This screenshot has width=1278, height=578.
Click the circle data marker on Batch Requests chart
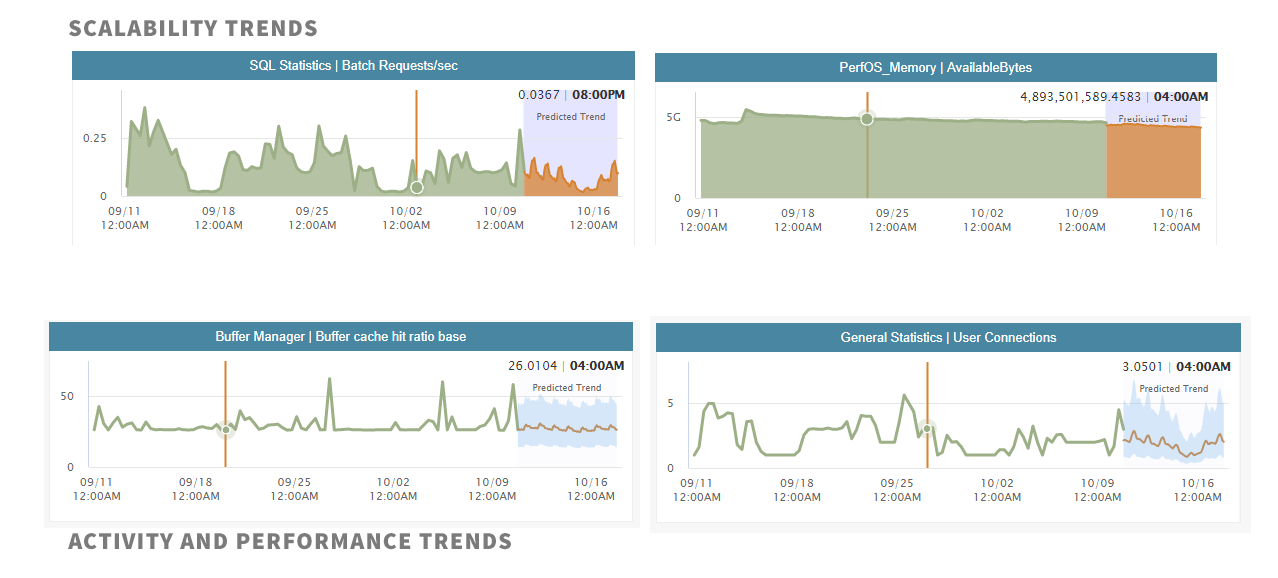[x=417, y=187]
